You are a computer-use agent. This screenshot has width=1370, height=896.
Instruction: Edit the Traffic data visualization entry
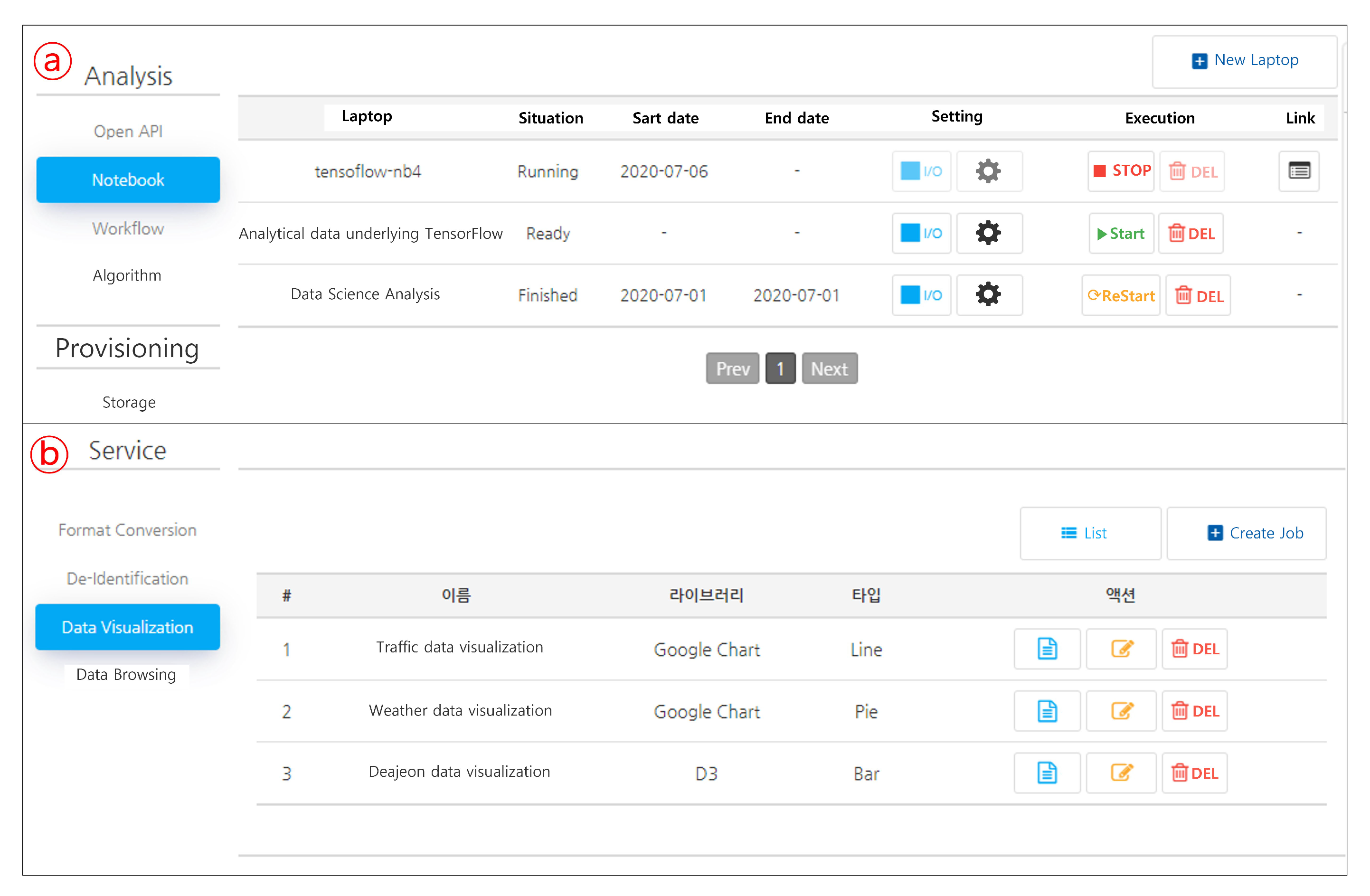[1121, 649]
